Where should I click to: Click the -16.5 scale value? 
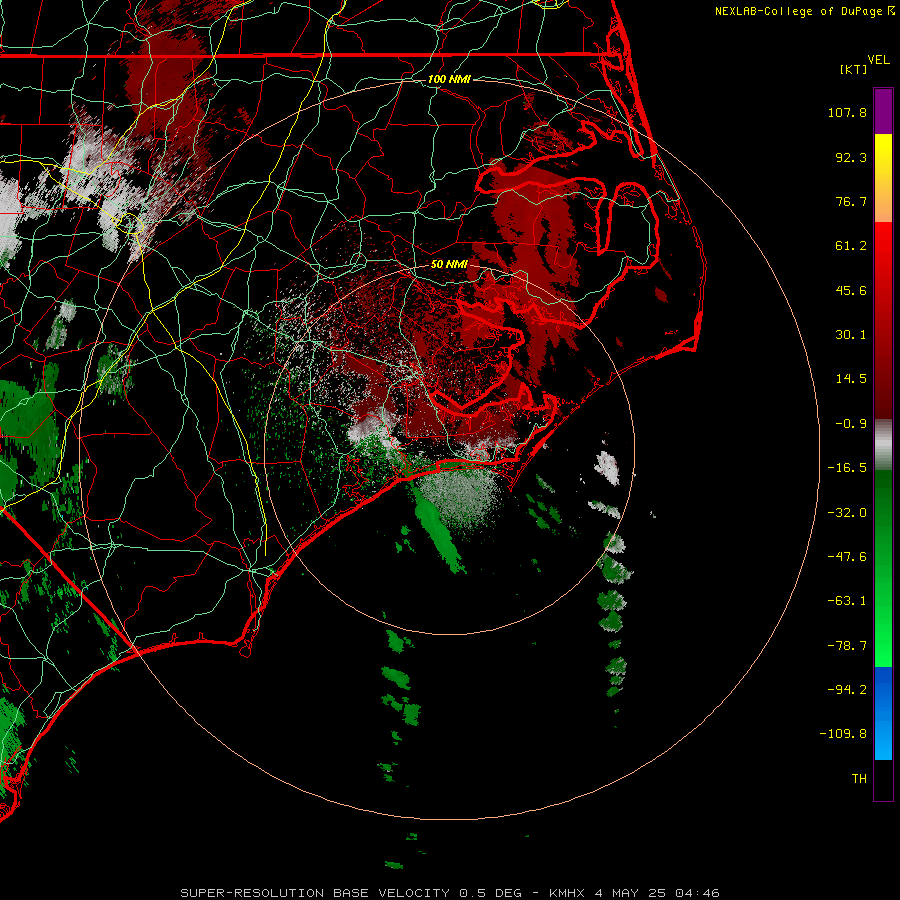point(847,468)
